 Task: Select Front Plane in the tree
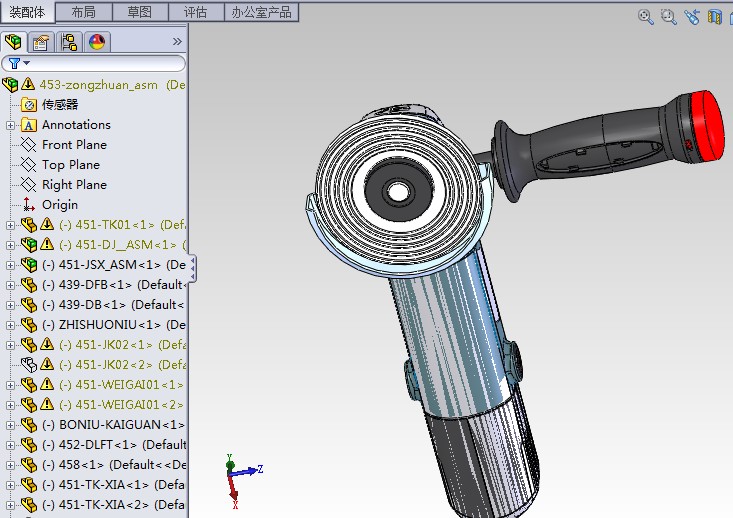[74, 145]
